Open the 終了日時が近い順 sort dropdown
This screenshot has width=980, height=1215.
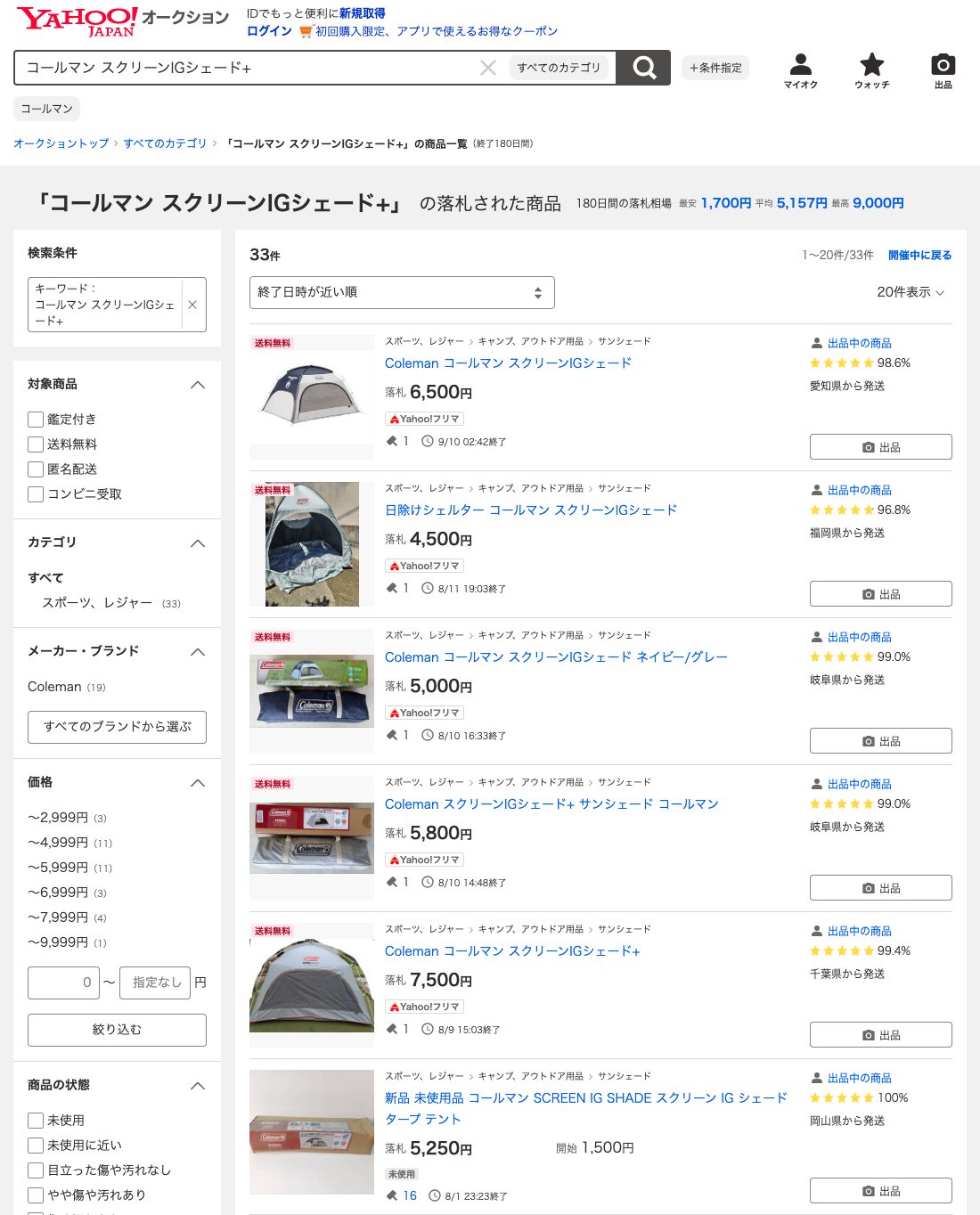402,292
